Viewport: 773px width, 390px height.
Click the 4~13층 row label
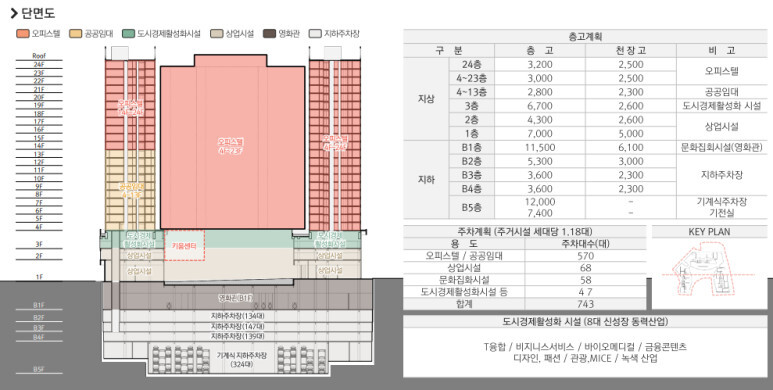[472, 92]
